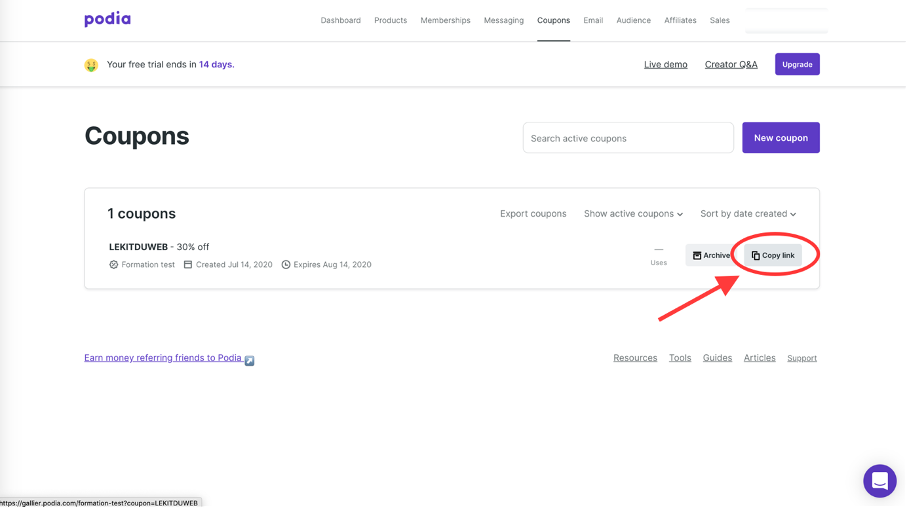Image resolution: width=906 pixels, height=508 pixels.
Task: Click Earn money referring friends to Podia
Action: click(163, 358)
